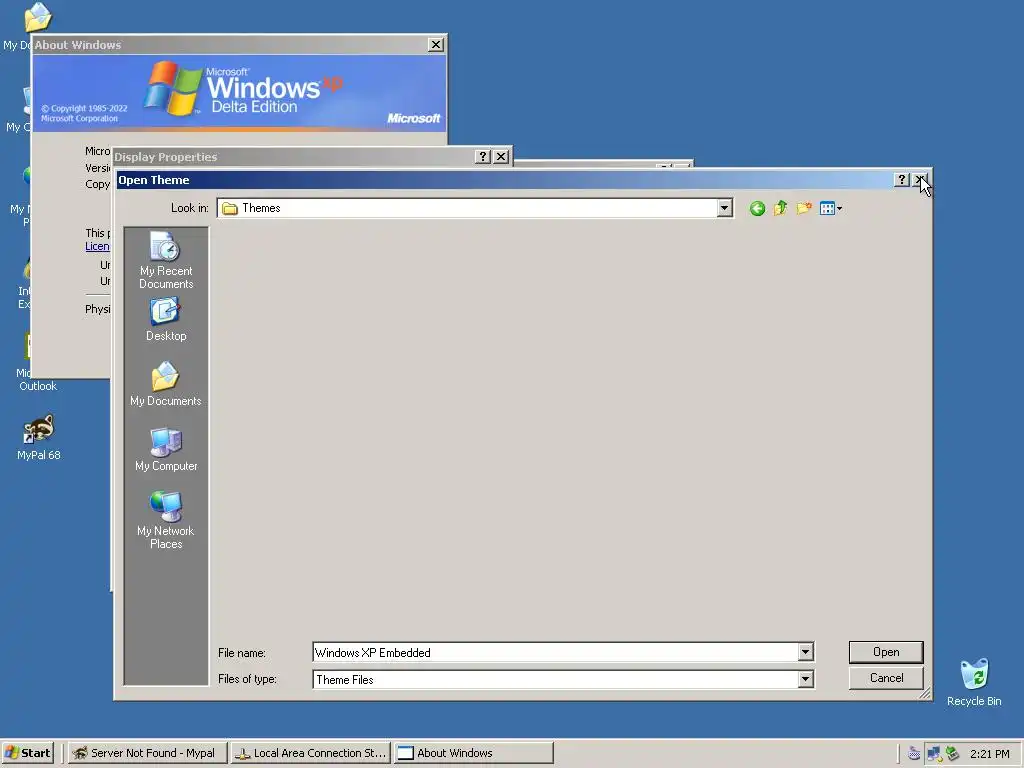The height and width of the screenshot is (768, 1024).
Task: Click the system tray clock
Action: click(989, 754)
